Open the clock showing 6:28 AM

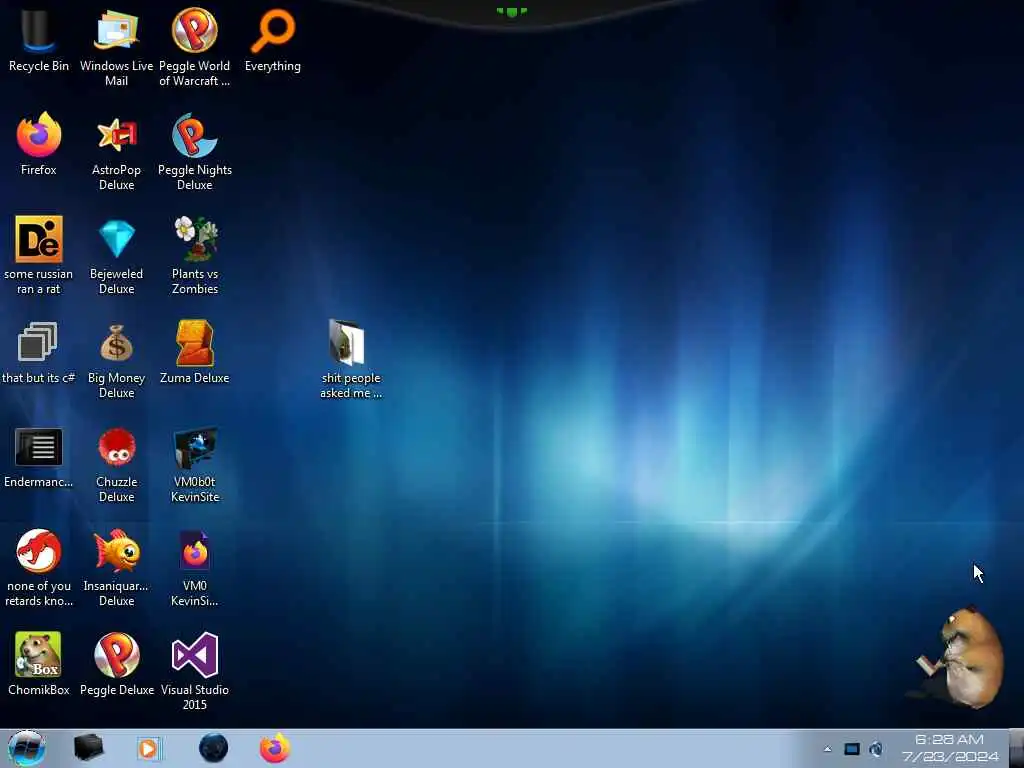point(950,748)
